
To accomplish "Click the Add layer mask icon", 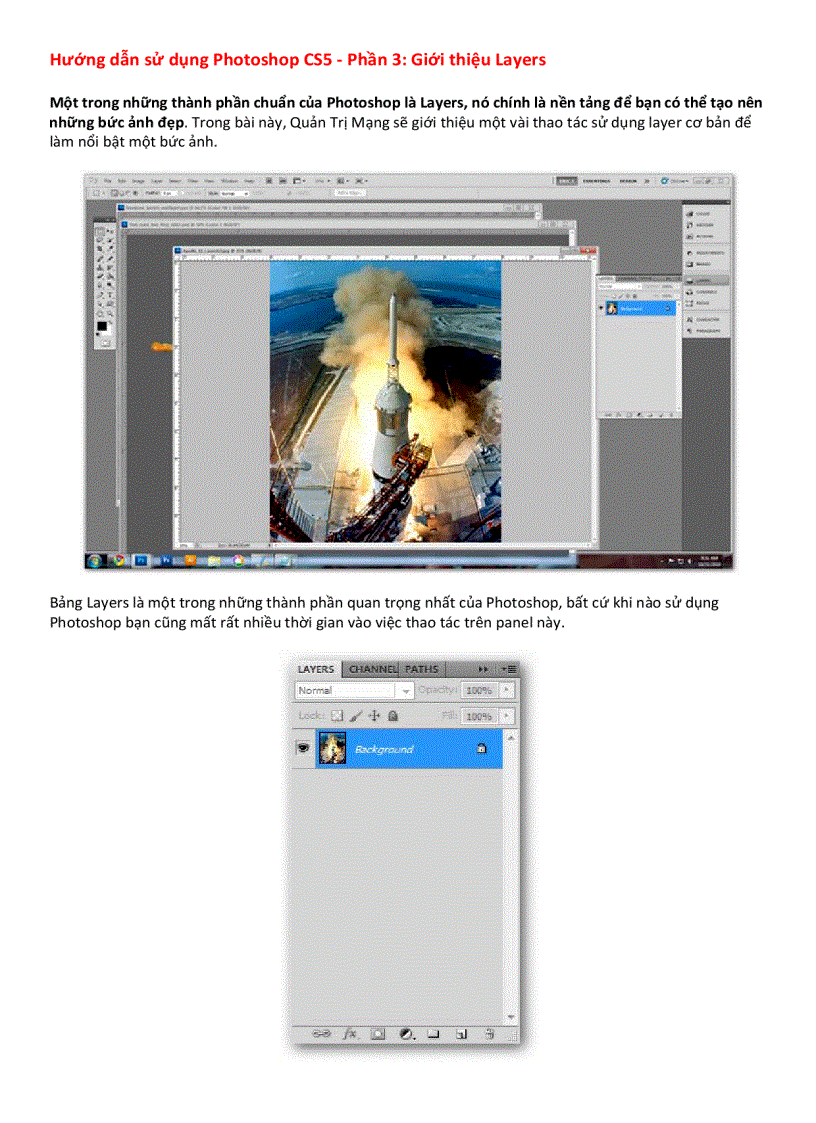I will pos(378,1032).
